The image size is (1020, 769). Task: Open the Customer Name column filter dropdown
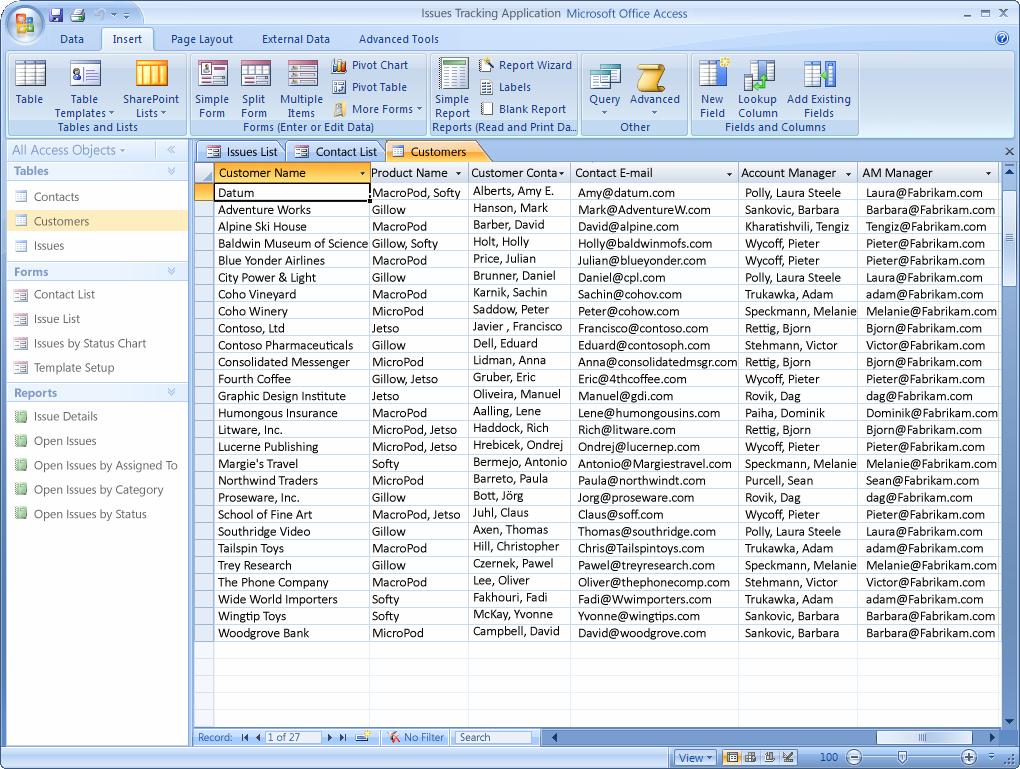click(362, 174)
